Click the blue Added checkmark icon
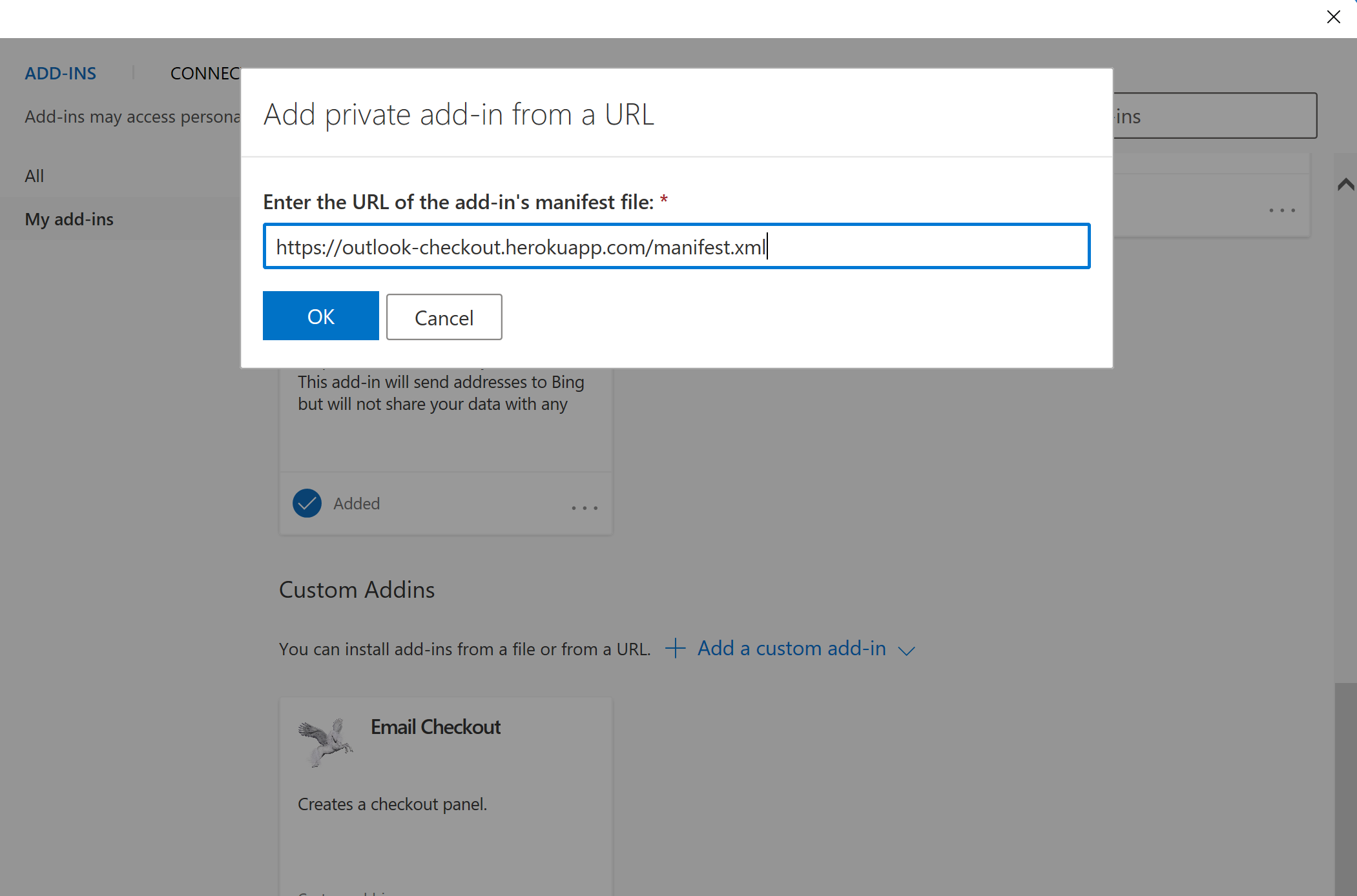Screen dimensions: 1357x896 (x=307, y=504)
